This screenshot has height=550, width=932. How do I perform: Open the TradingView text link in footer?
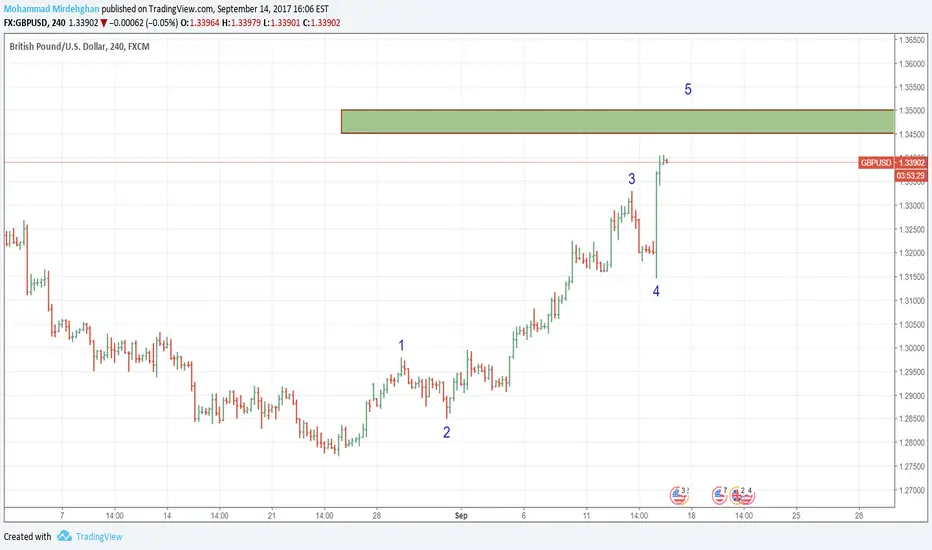[x=99, y=536]
